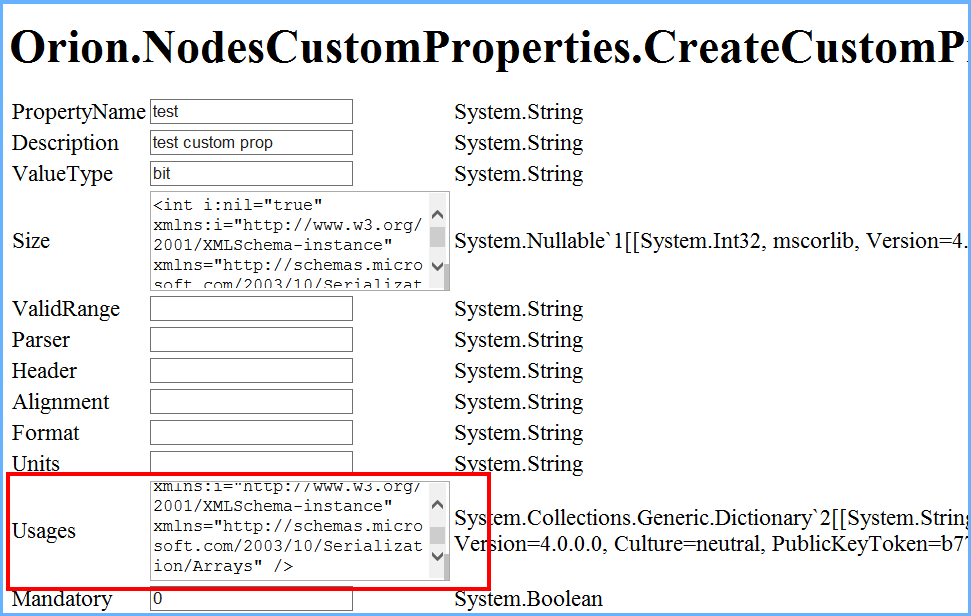Click the Usages textarea scrollbar thumb
The width and height of the screenshot is (971, 616).
pos(437,535)
